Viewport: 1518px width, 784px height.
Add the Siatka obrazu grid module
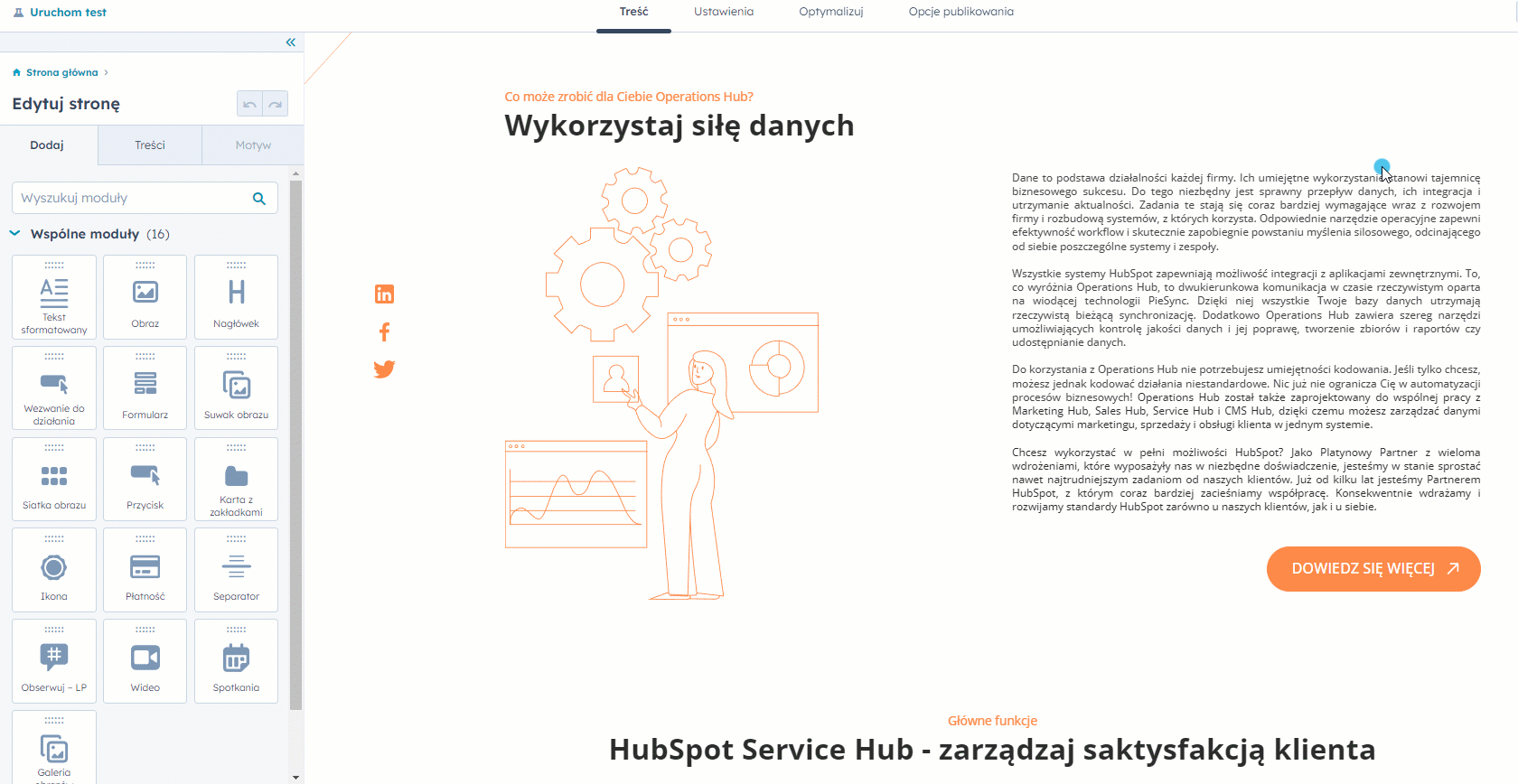tap(54, 480)
